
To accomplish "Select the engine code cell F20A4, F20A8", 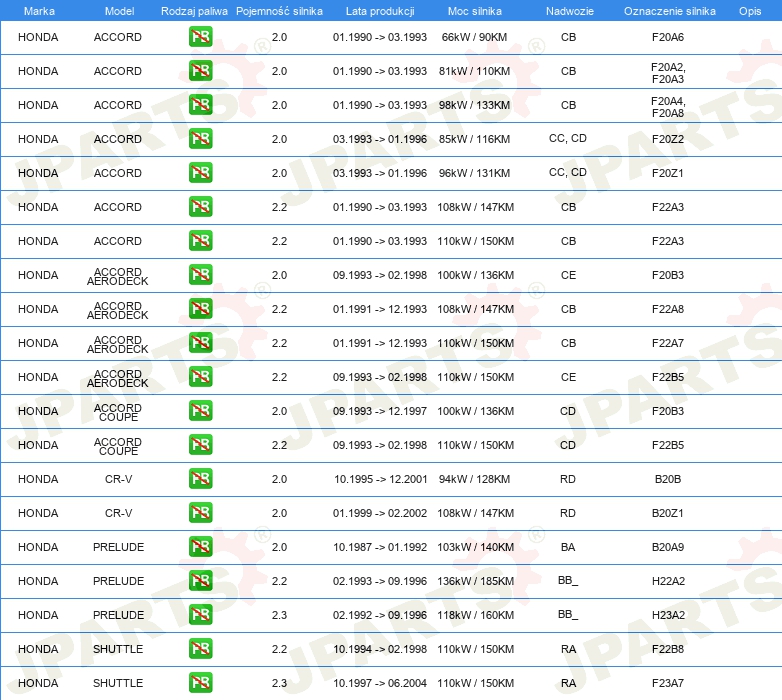I will click(x=668, y=107).
